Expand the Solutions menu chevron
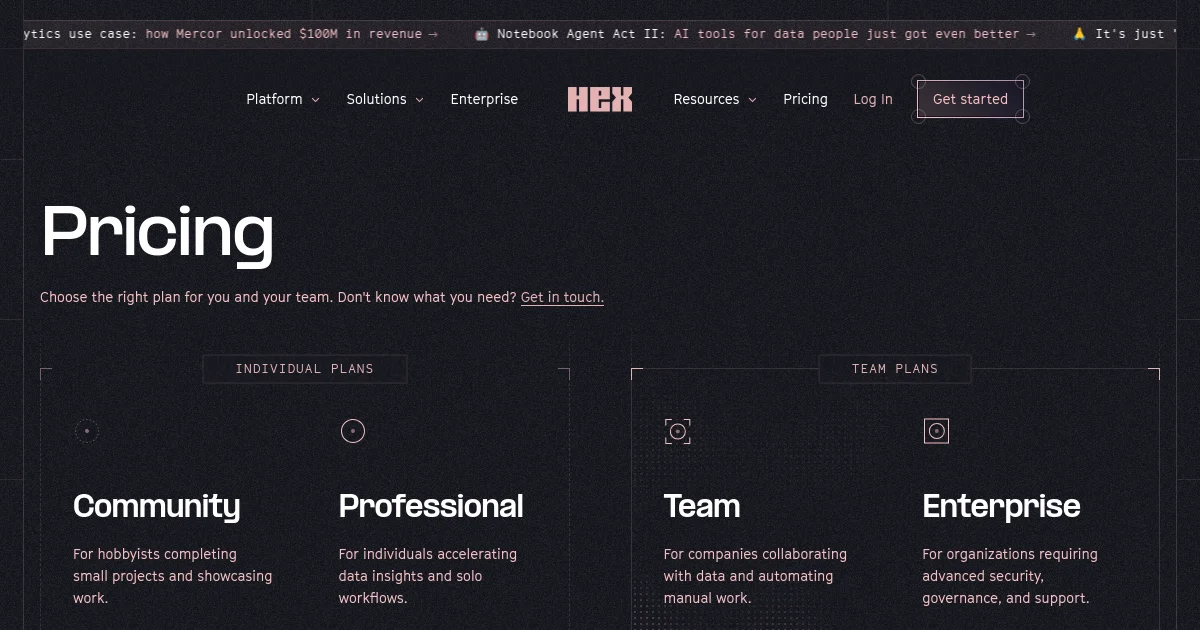 419,100
